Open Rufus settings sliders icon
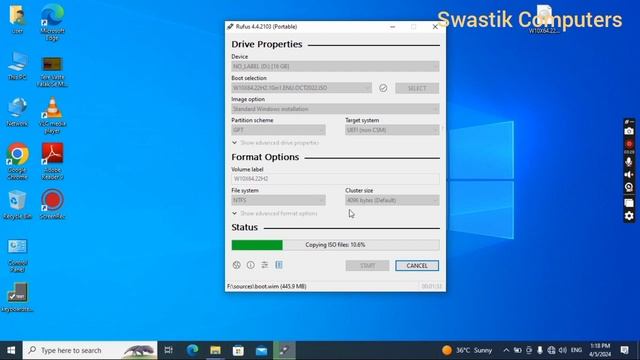Image resolution: width=640 pixels, height=360 pixels. 264,265
